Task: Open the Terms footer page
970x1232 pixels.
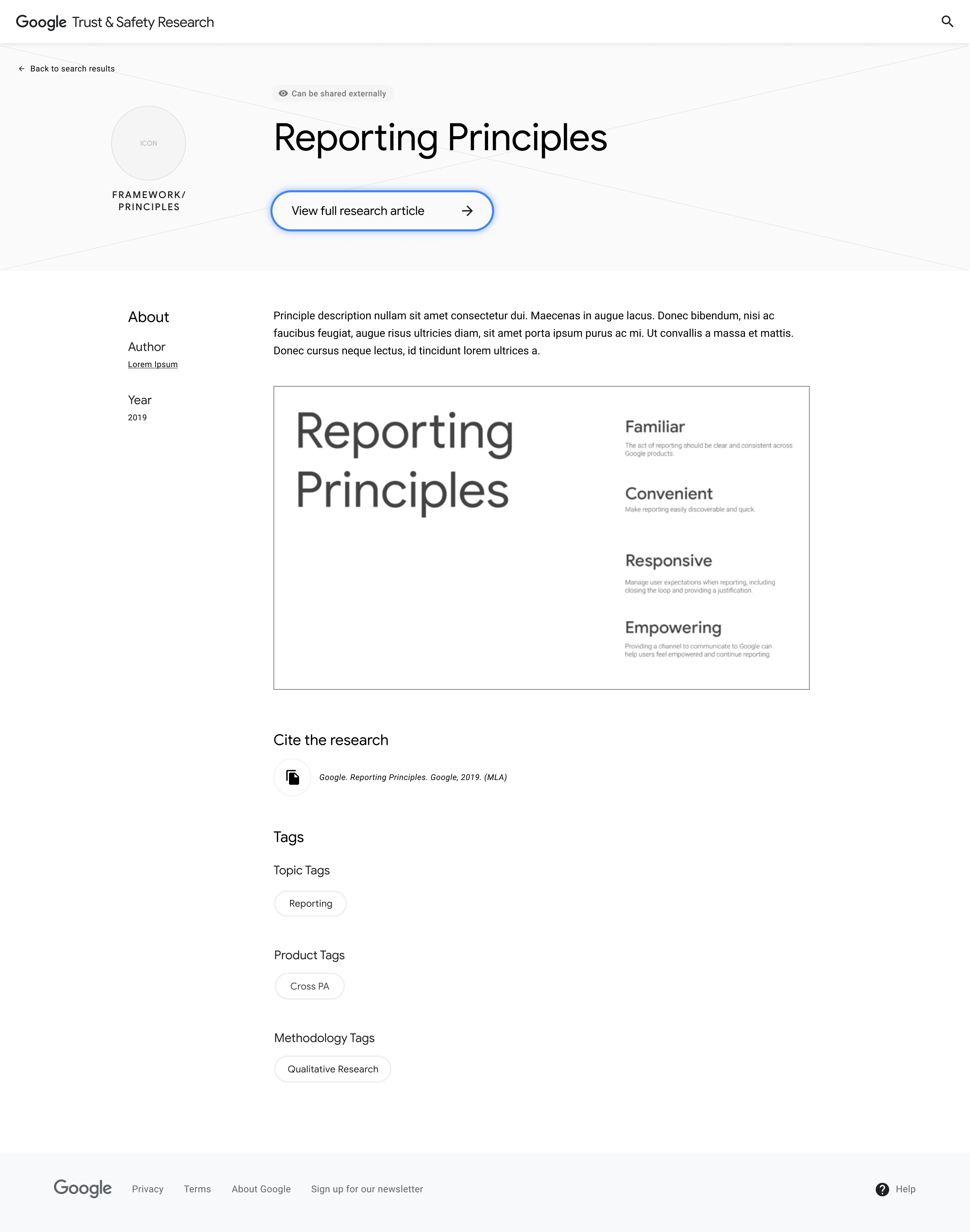Action: (197, 1189)
